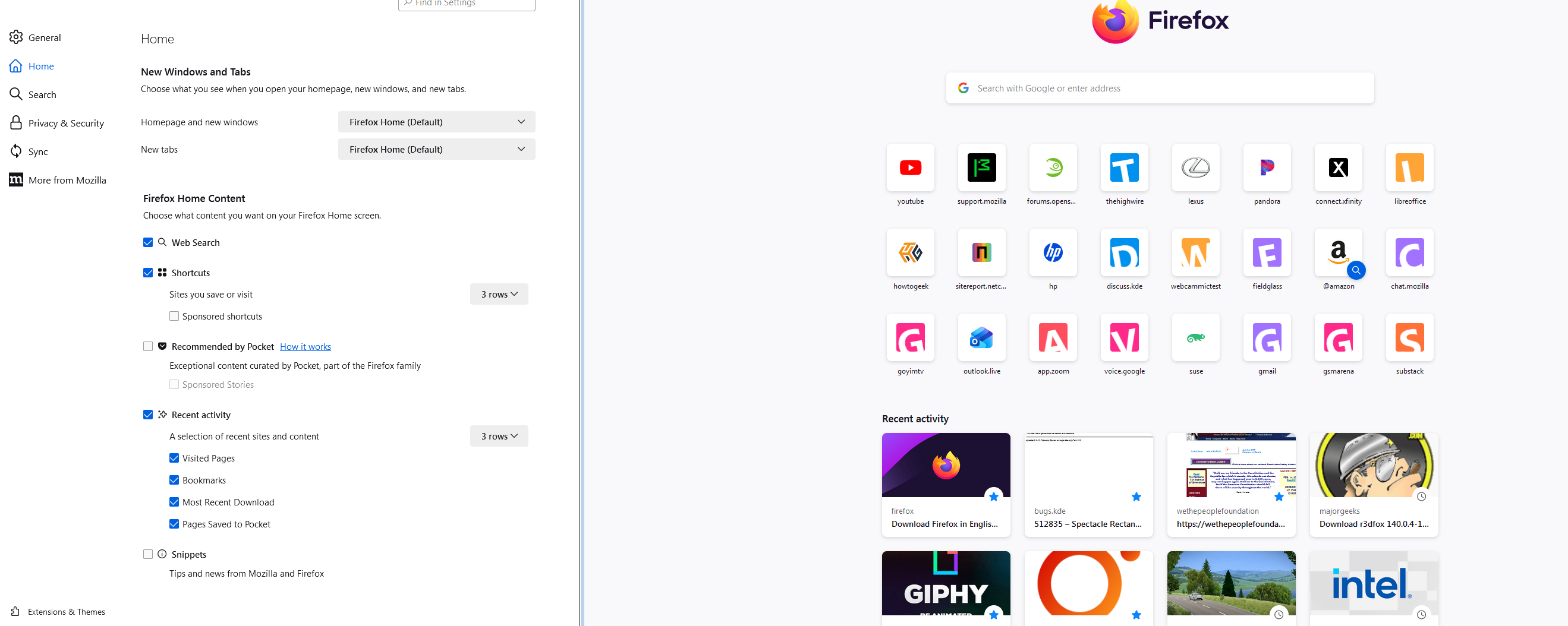Uncheck the Recent activity checkbox
The height and width of the screenshot is (626, 1568).
(x=148, y=415)
